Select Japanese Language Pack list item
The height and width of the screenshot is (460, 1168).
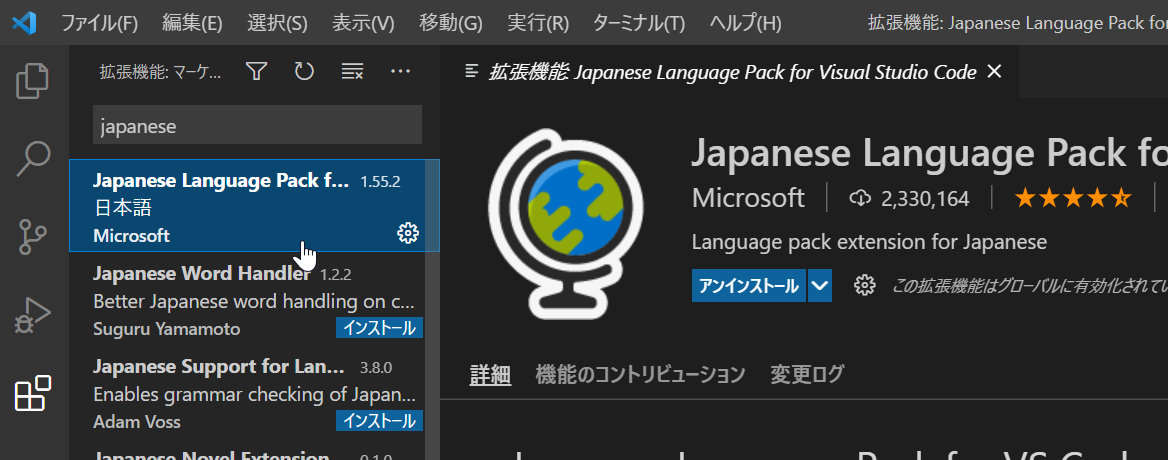point(254,205)
